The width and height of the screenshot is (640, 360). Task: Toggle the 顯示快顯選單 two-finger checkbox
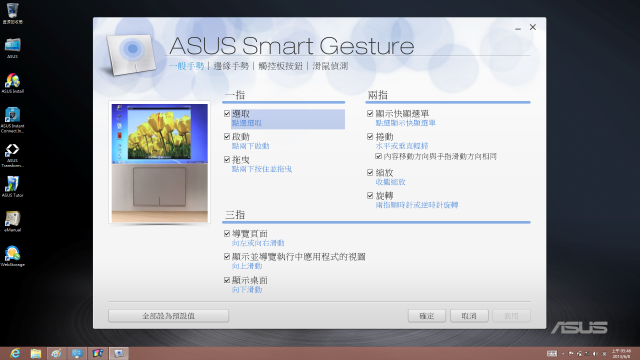tap(370, 113)
